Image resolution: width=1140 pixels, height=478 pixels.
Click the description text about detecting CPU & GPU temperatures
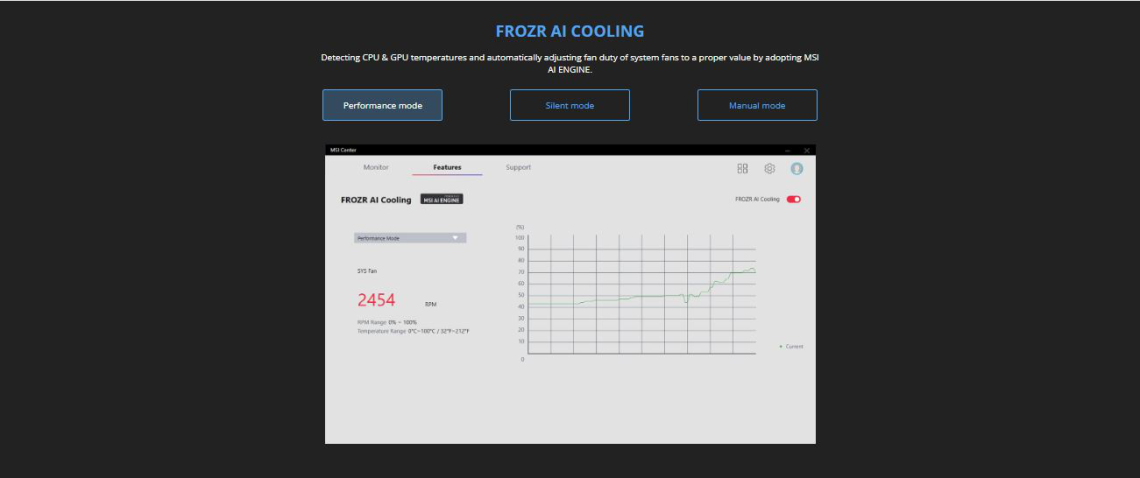[x=570, y=63]
